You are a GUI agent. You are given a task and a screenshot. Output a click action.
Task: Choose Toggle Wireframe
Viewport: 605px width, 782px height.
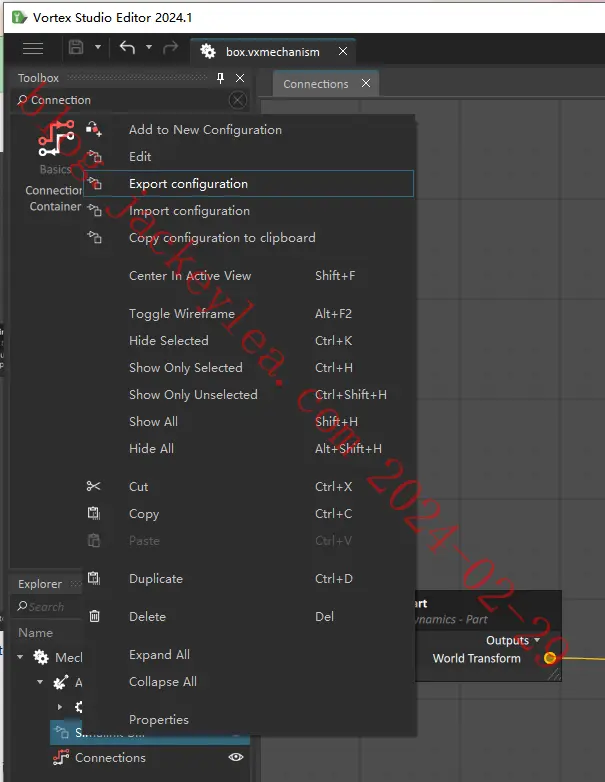[x=248, y=314]
